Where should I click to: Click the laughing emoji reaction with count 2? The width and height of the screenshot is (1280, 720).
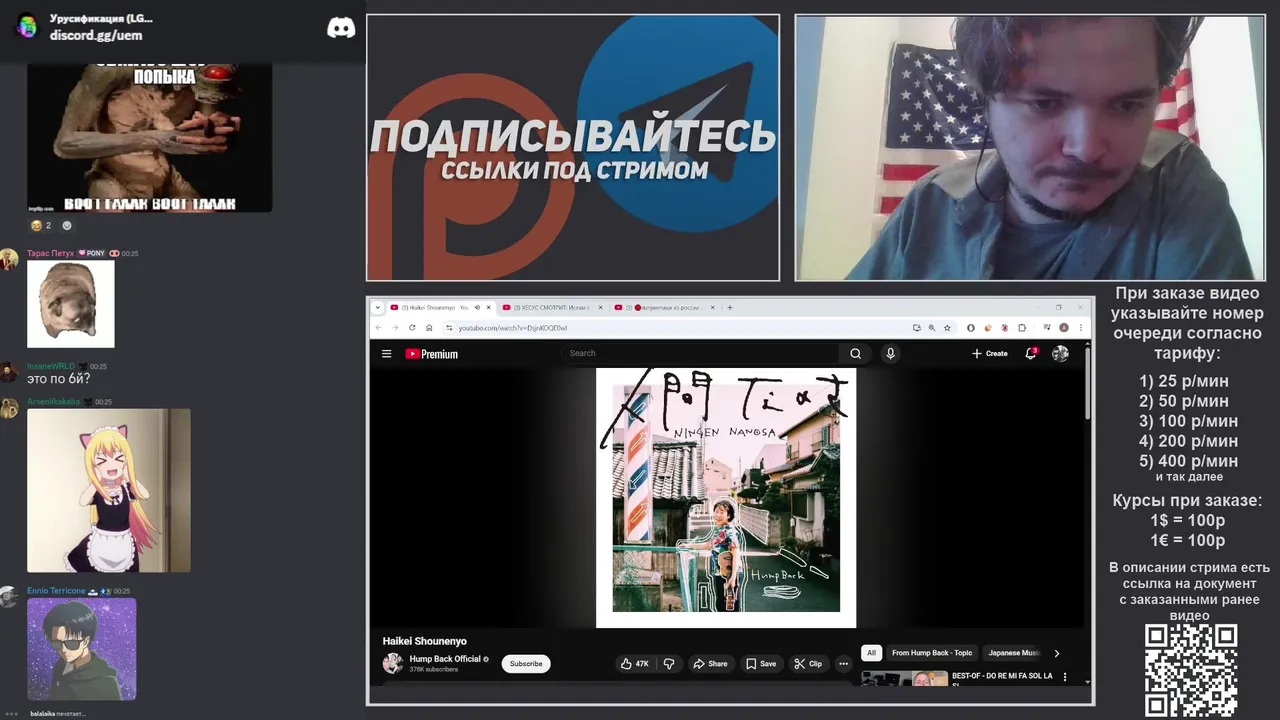click(x=41, y=225)
